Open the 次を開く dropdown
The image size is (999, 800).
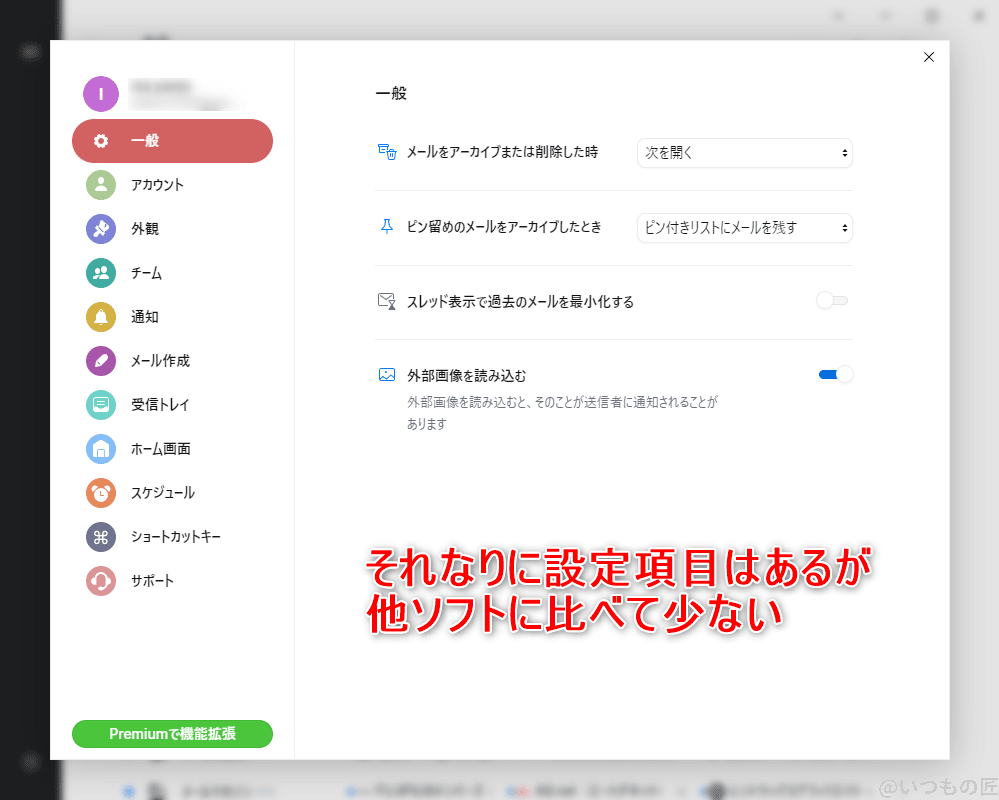coord(744,153)
